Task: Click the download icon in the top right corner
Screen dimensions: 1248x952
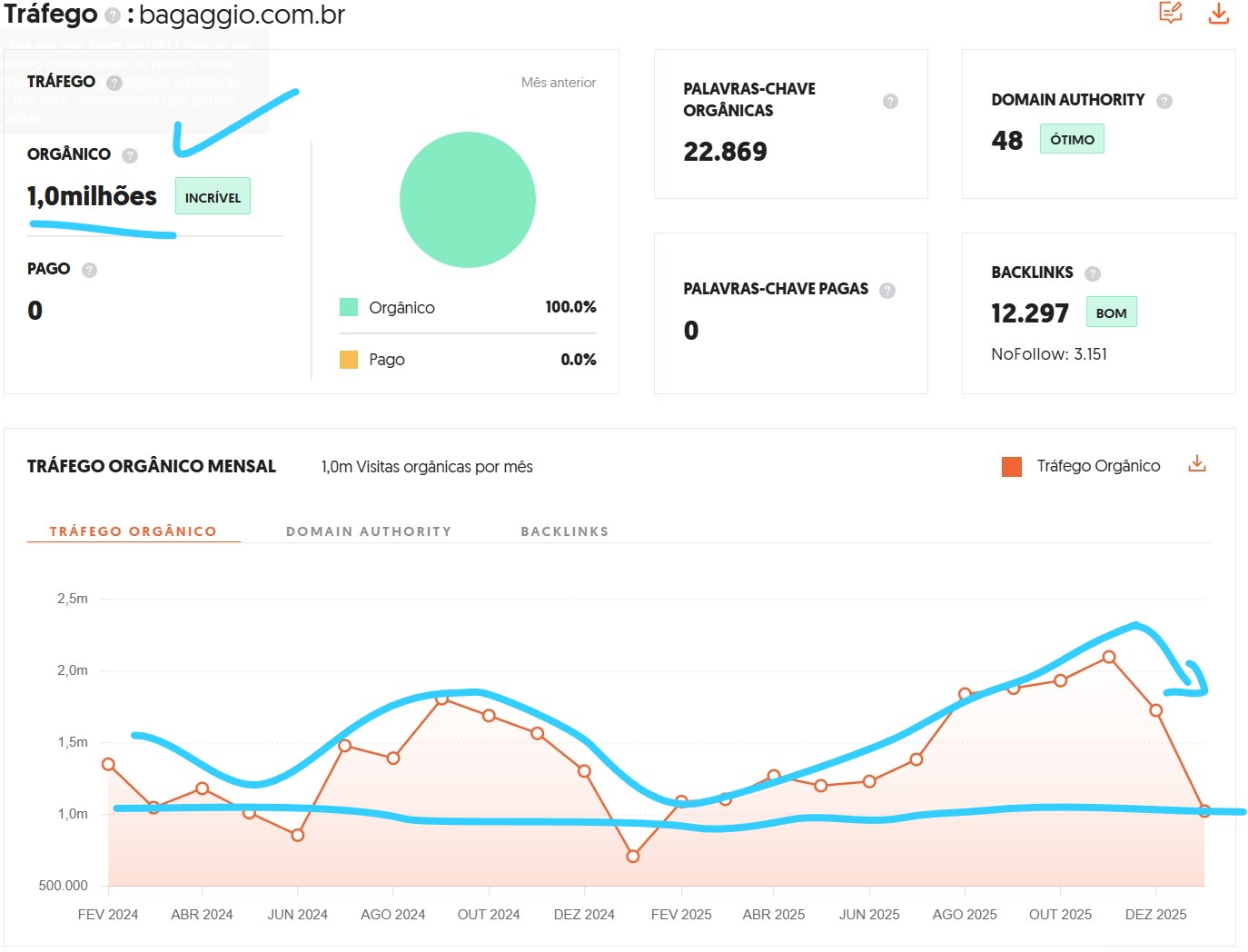Action: tap(1218, 13)
